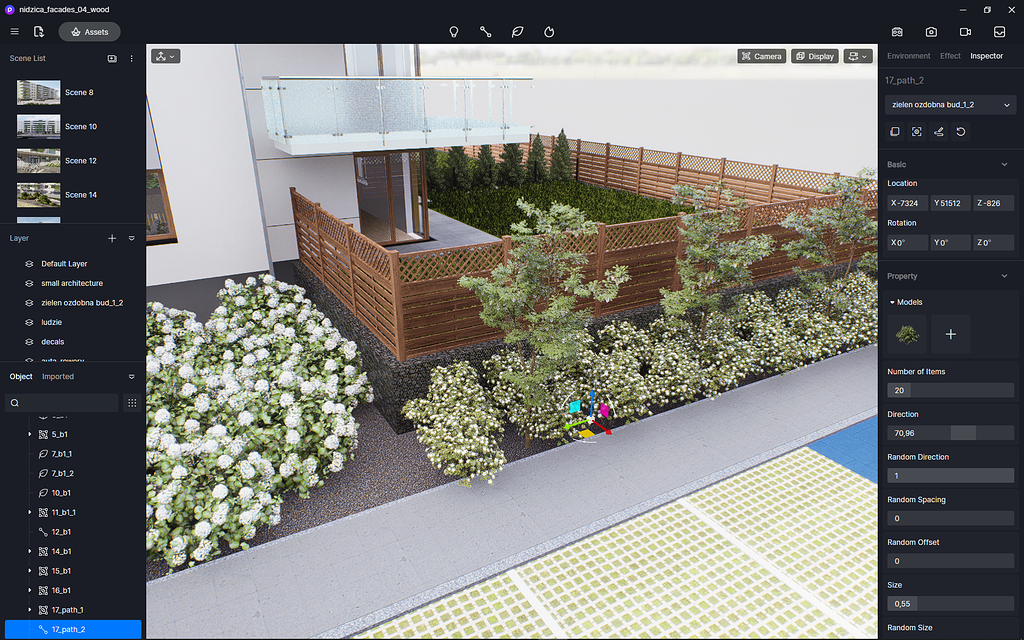
Task: Open the Scene 12 thumbnail
Action: coord(37,160)
